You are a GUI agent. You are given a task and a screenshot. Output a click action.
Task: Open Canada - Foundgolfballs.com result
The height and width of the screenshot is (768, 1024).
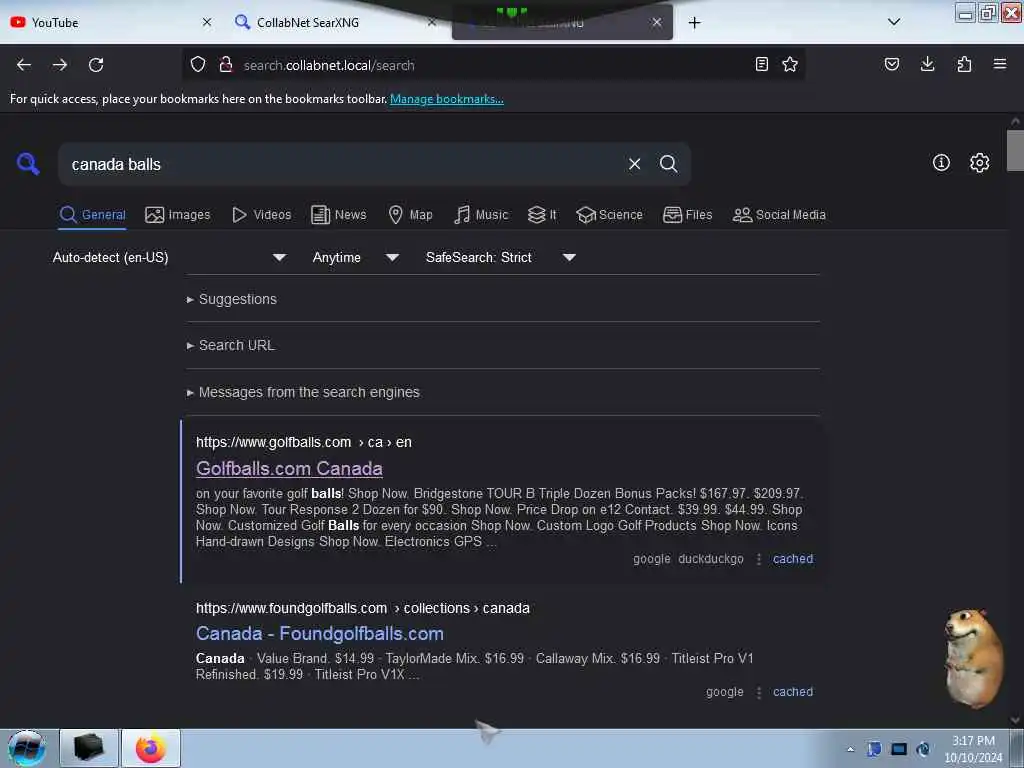click(x=320, y=633)
